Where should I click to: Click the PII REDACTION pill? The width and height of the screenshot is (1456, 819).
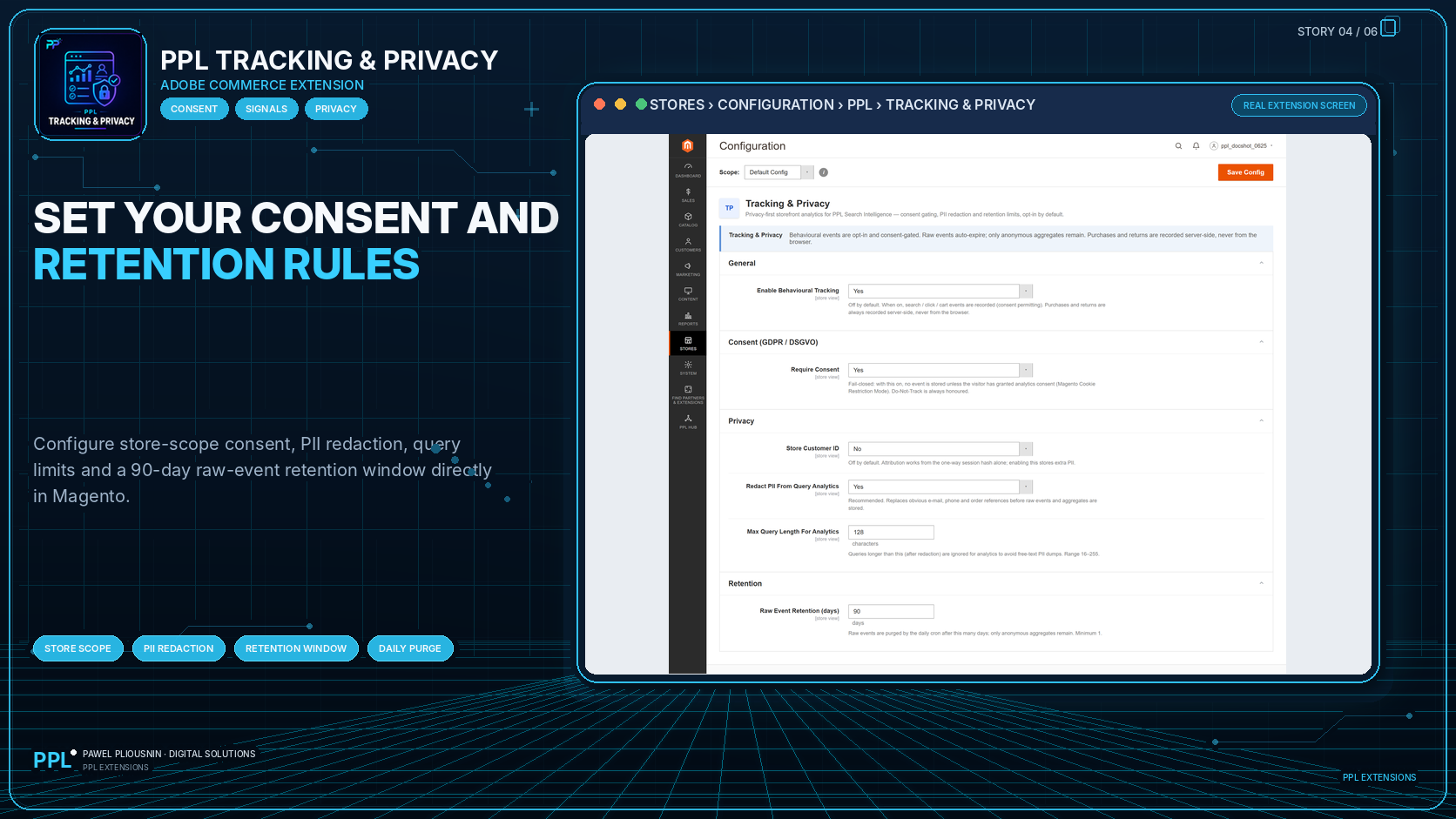[x=179, y=648]
